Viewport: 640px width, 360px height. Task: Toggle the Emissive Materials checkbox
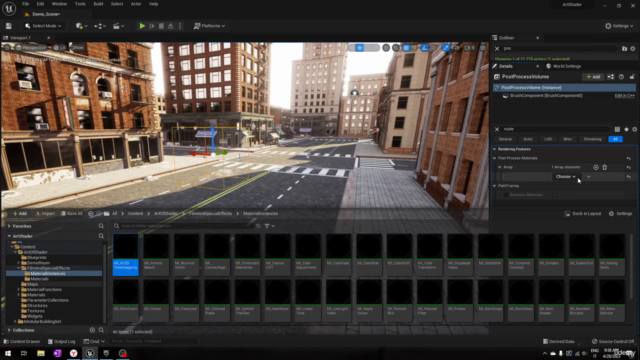point(554,195)
